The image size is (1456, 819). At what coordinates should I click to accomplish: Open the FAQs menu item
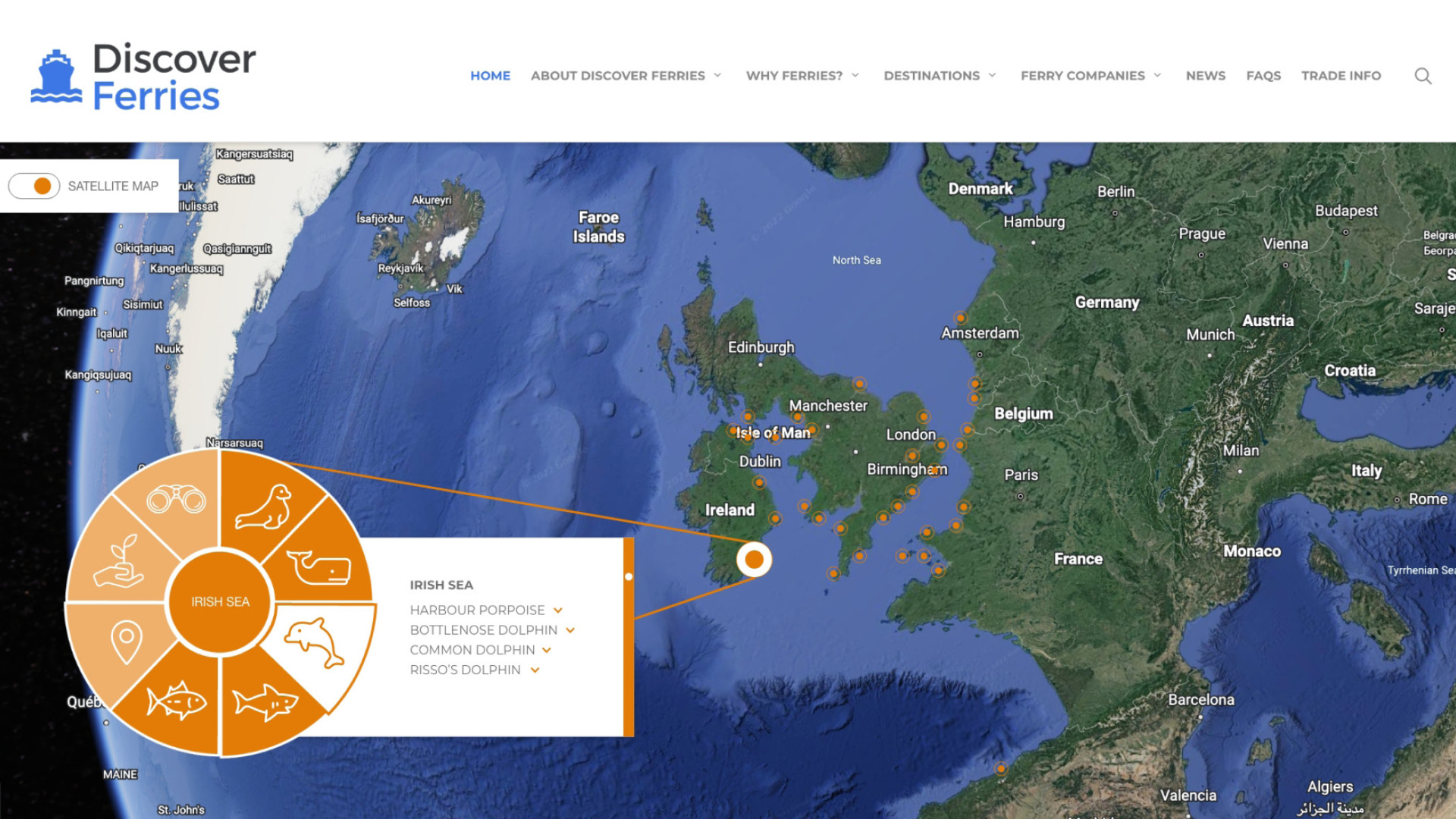point(1263,76)
